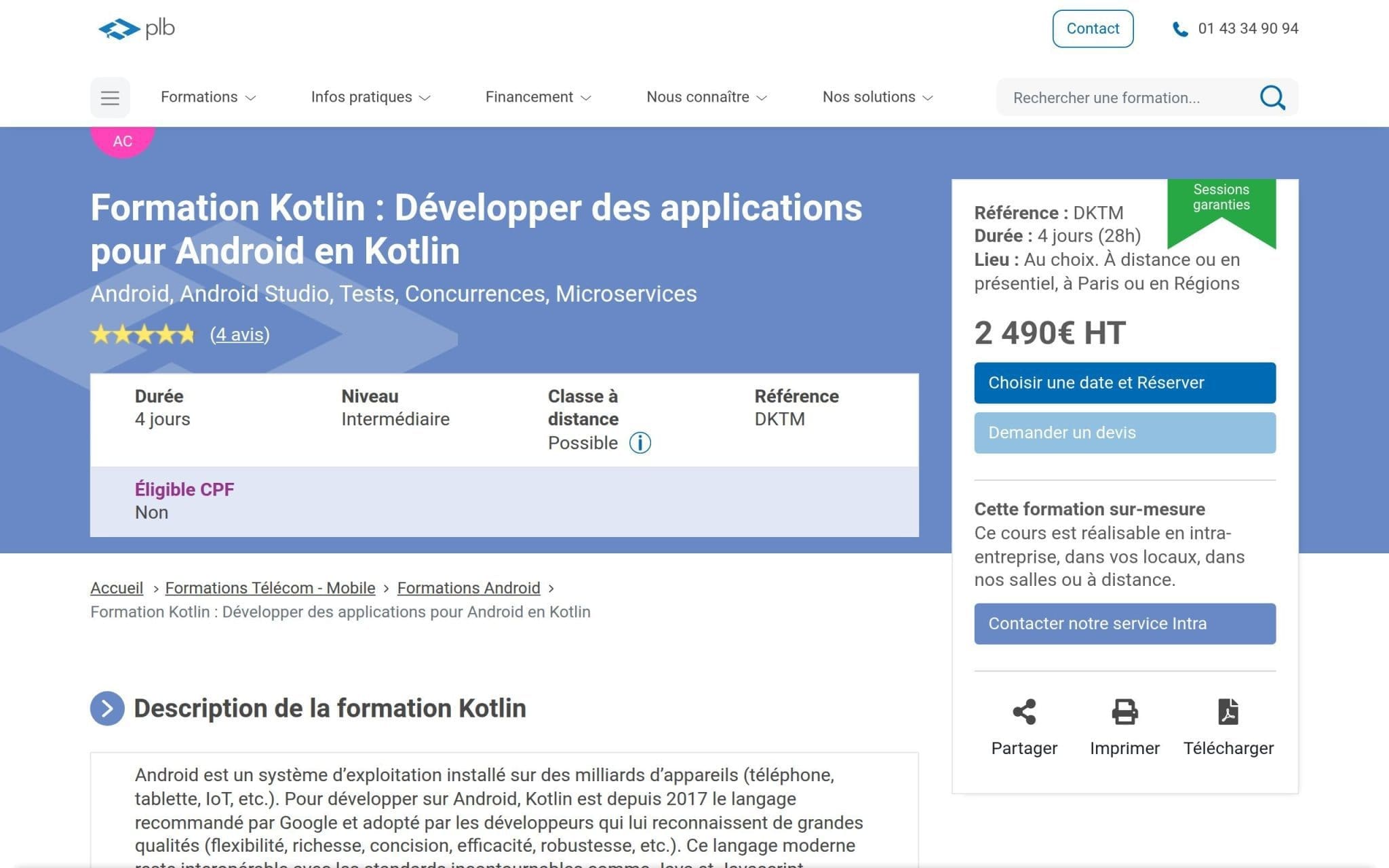Open the 4 avis reviews link

[x=240, y=334]
